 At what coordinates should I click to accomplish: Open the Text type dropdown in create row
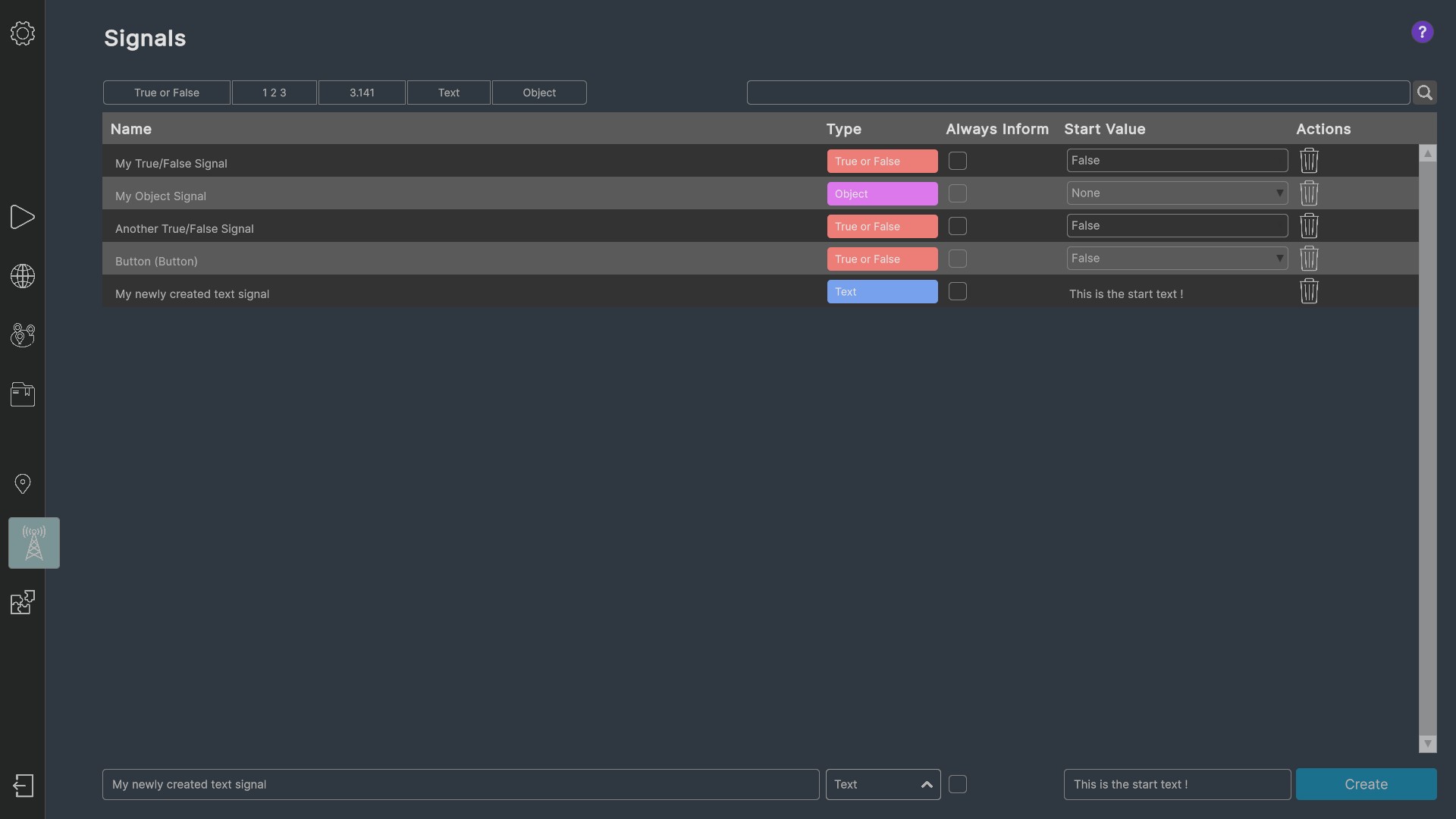tap(883, 784)
